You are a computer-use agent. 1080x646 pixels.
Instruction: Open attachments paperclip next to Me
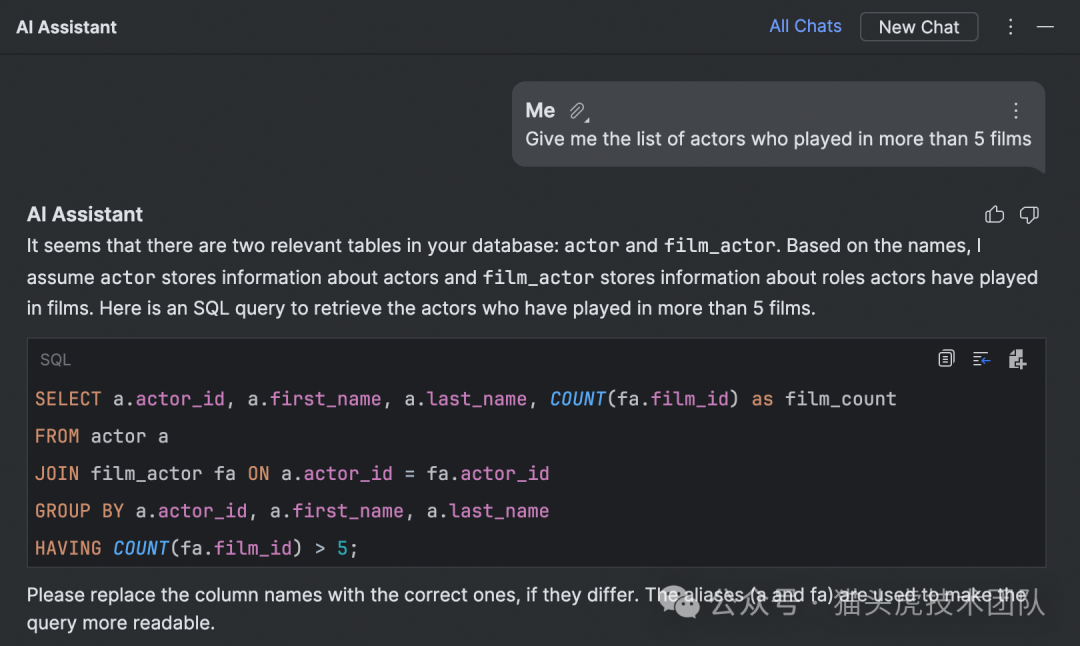[x=578, y=111]
